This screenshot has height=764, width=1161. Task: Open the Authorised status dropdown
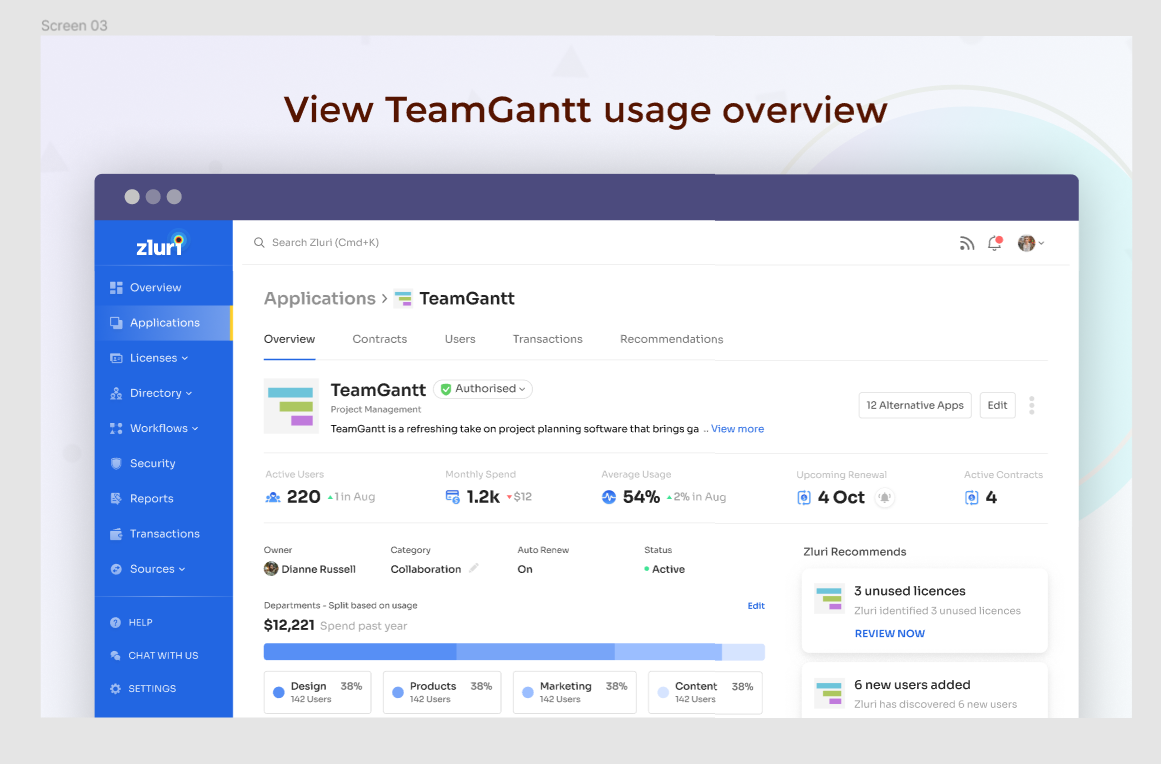(483, 389)
